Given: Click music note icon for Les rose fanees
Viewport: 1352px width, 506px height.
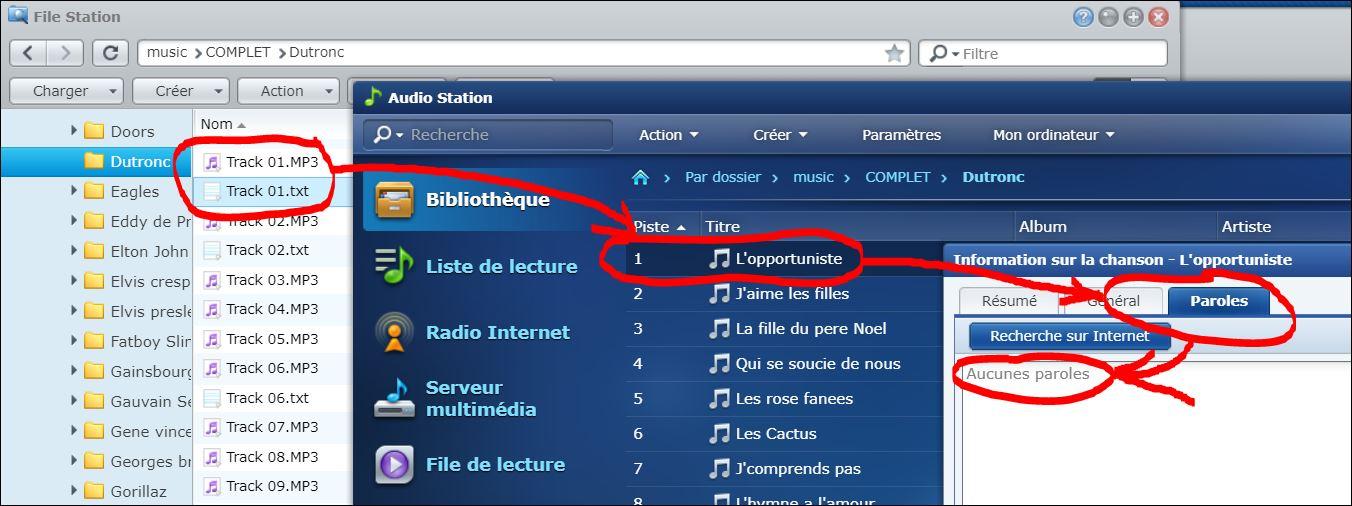Looking at the screenshot, I should point(719,399).
